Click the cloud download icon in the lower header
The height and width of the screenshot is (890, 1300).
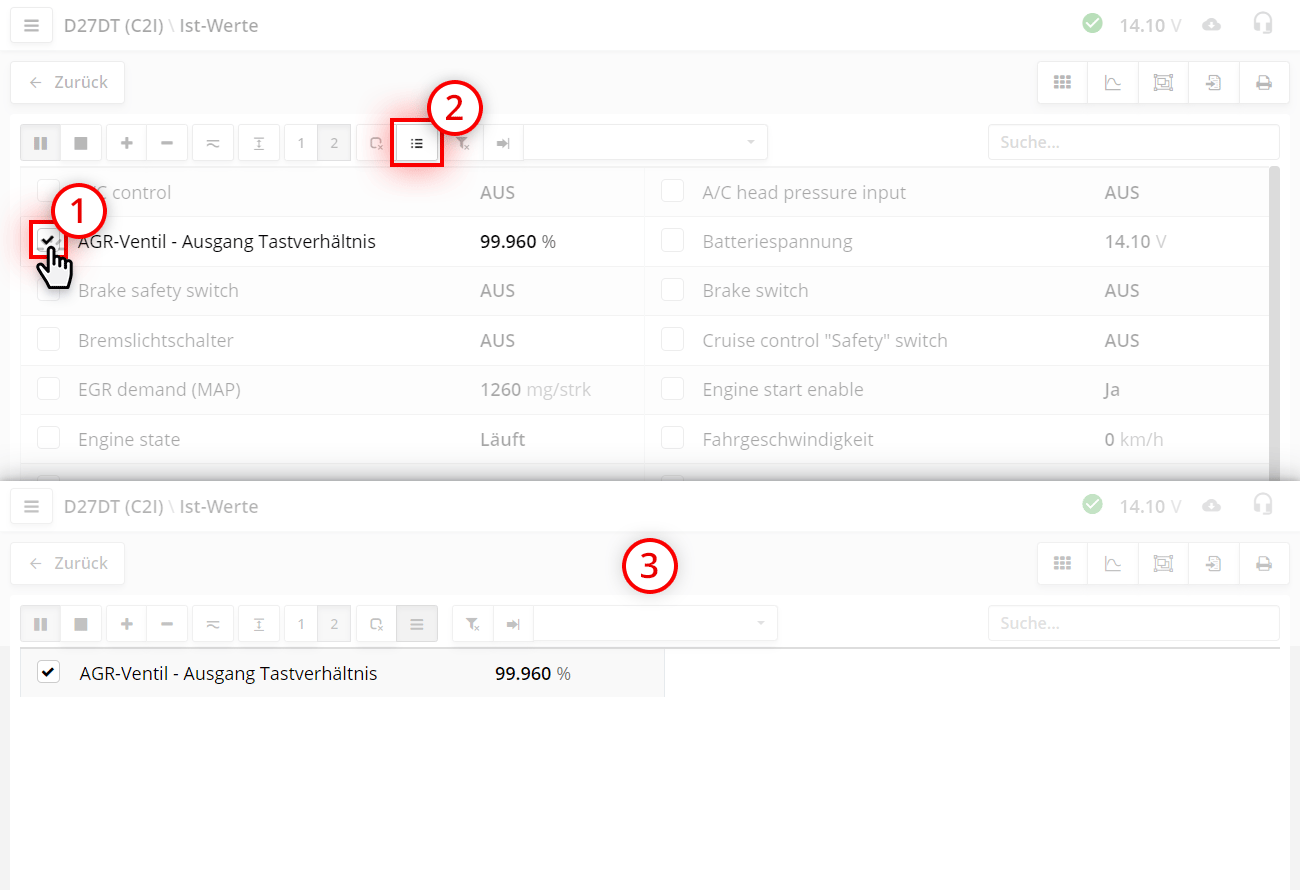1211,506
